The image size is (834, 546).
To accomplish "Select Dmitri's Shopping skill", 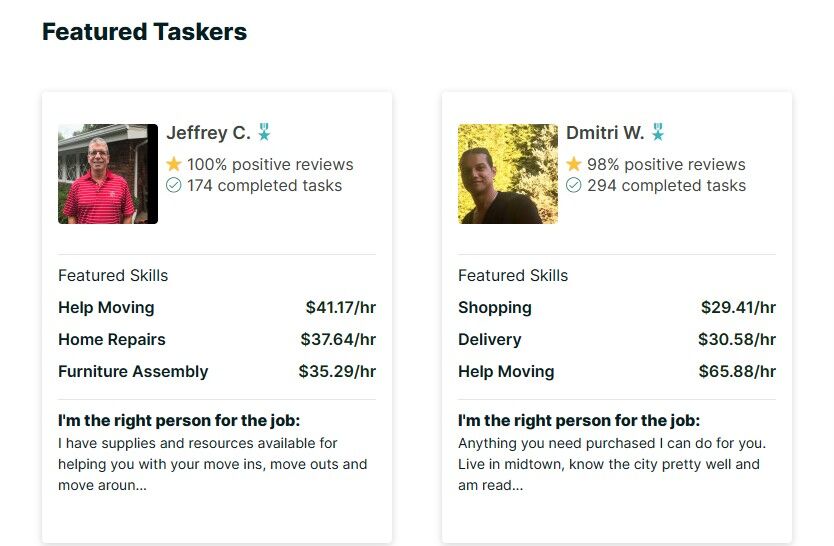I will click(495, 308).
